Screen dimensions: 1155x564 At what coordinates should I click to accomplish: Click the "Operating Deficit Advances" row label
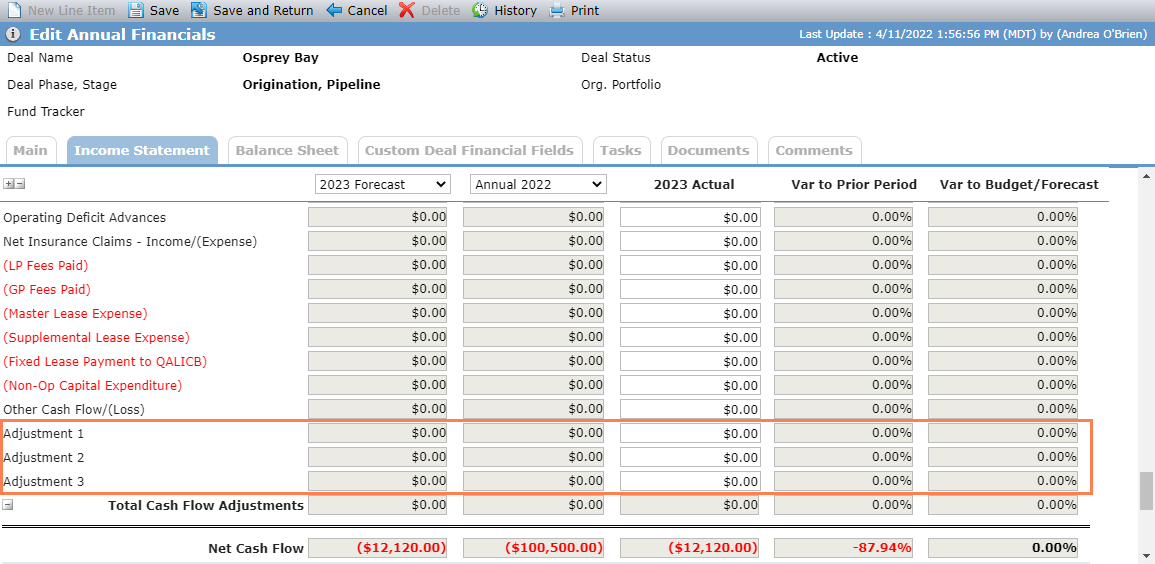85,217
